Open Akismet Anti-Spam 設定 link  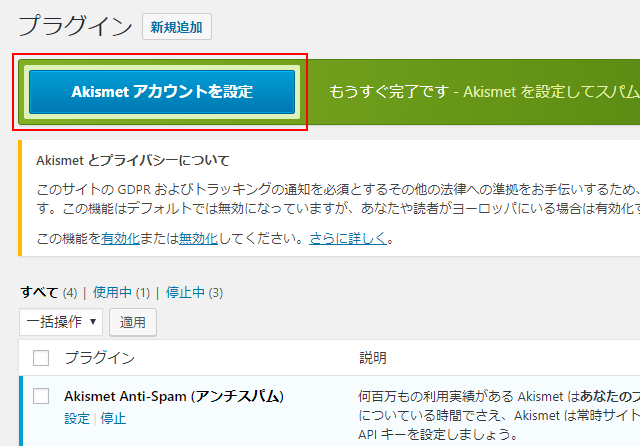pyautogui.click(x=77, y=419)
